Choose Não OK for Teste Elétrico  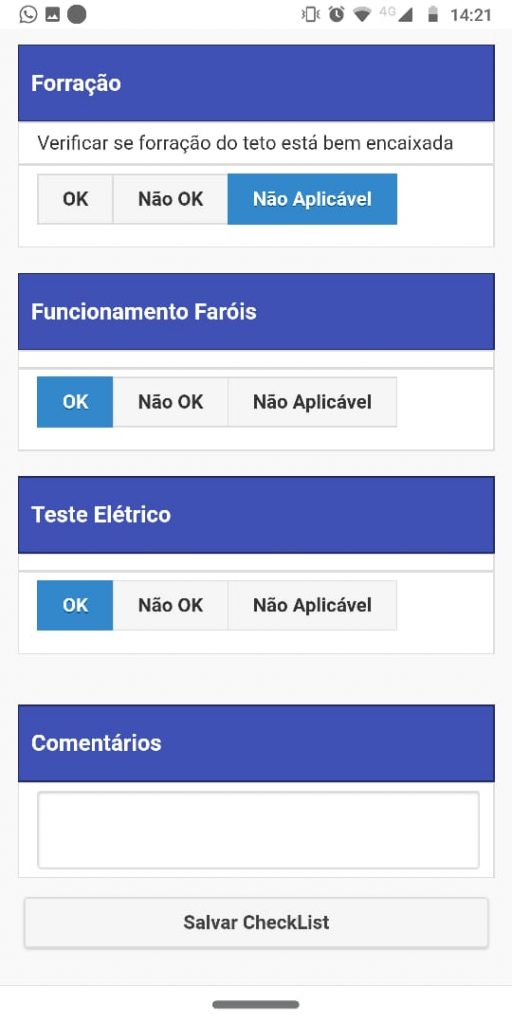[170, 605]
